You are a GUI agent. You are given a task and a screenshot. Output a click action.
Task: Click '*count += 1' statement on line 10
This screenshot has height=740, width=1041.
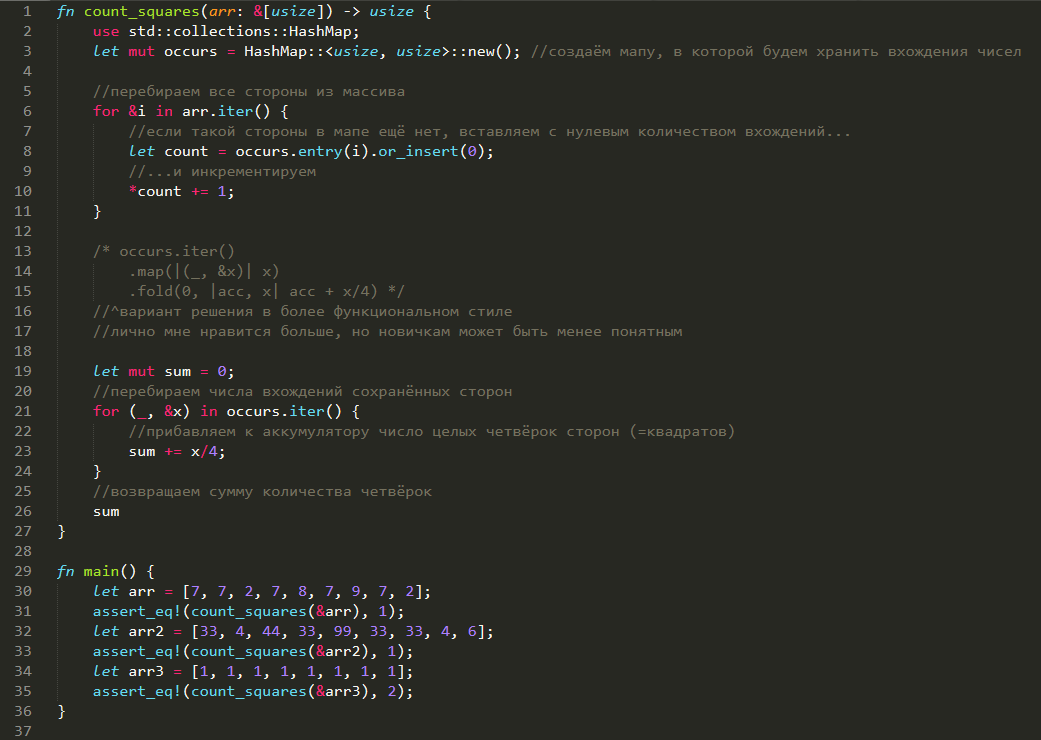tap(181, 191)
